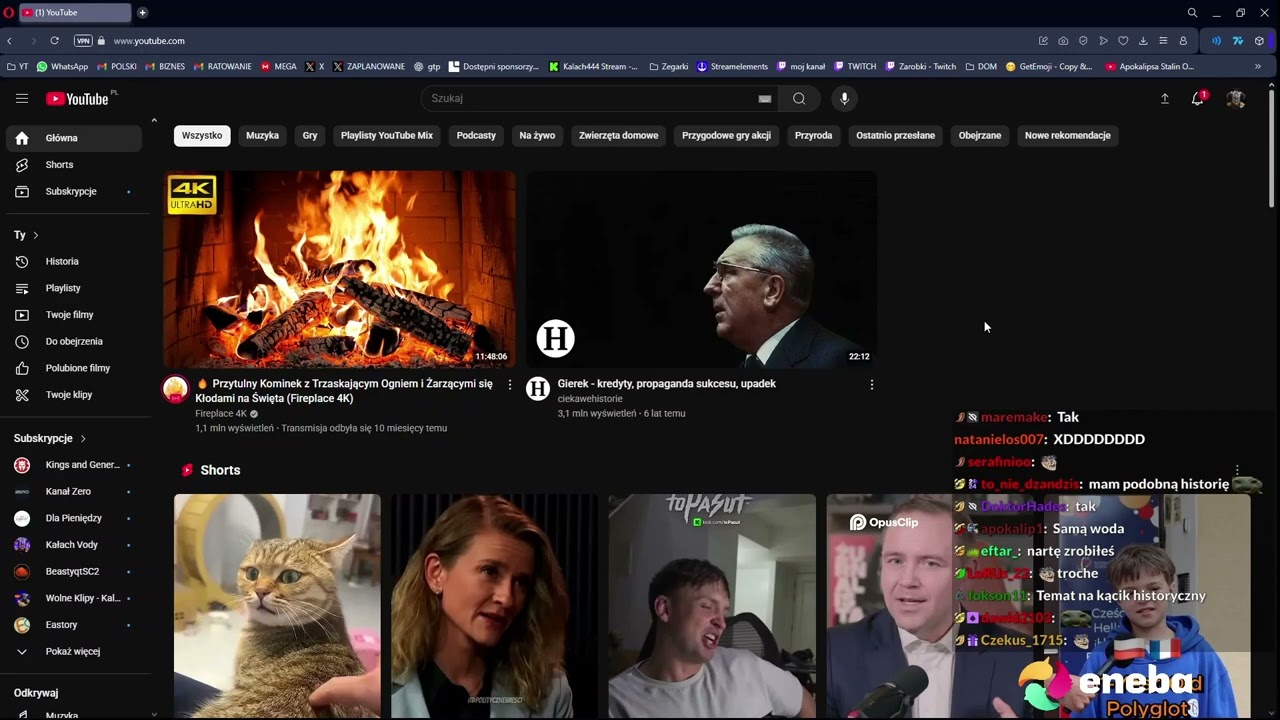The height and width of the screenshot is (720, 1280).
Task: Open the Gierek video three-dot menu
Action: click(x=871, y=385)
